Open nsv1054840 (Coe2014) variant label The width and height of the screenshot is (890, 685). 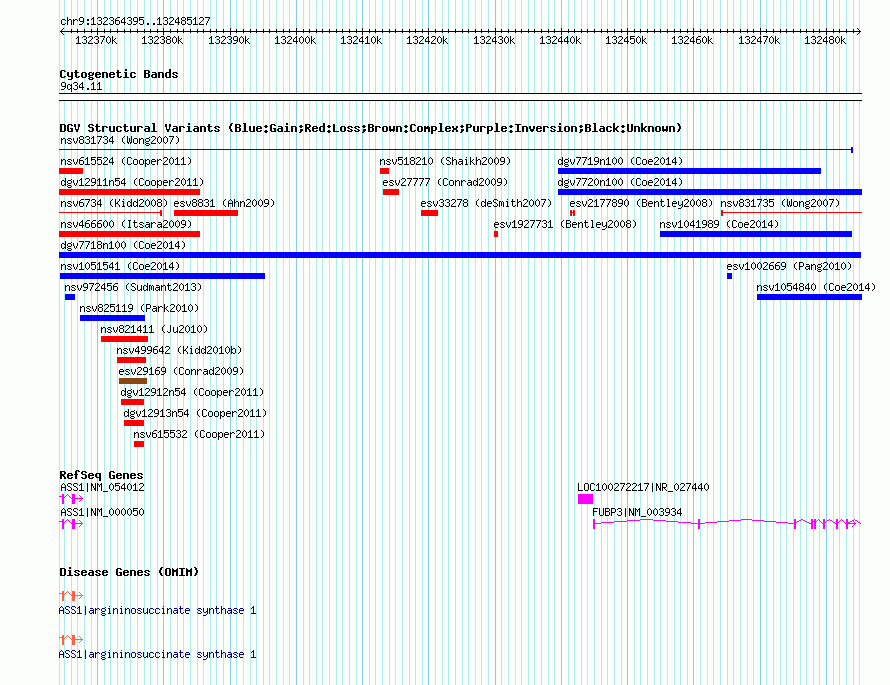816,287
